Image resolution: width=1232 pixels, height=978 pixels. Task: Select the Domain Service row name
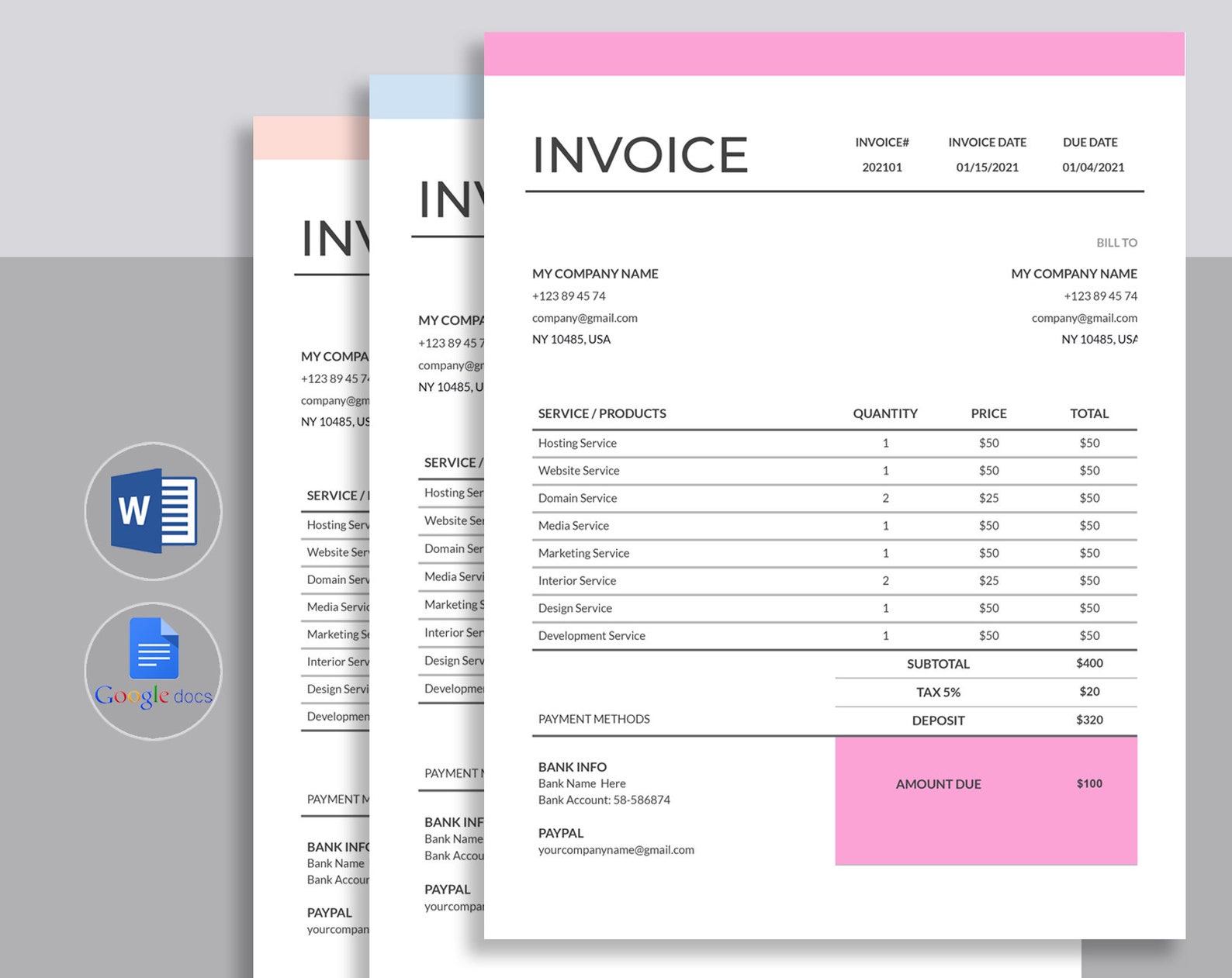point(577,498)
